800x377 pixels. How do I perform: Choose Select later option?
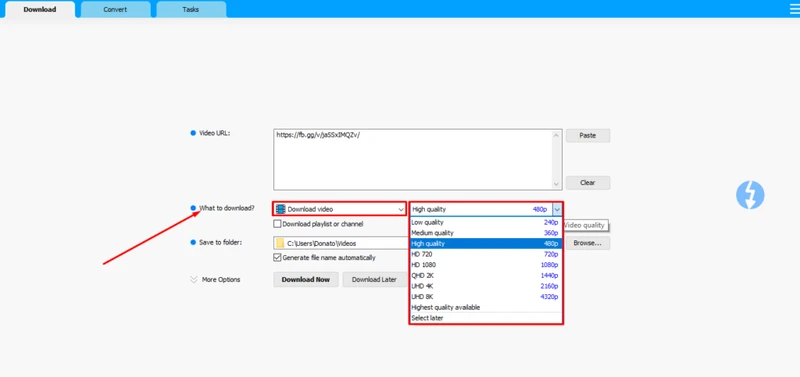coord(485,318)
